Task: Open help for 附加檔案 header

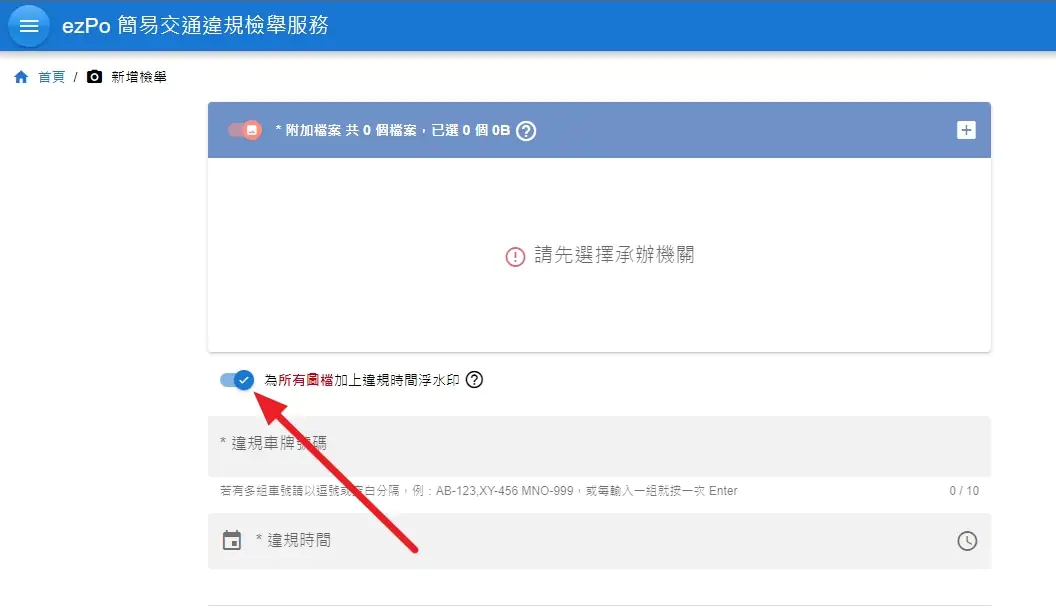Action: pyautogui.click(x=526, y=131)
